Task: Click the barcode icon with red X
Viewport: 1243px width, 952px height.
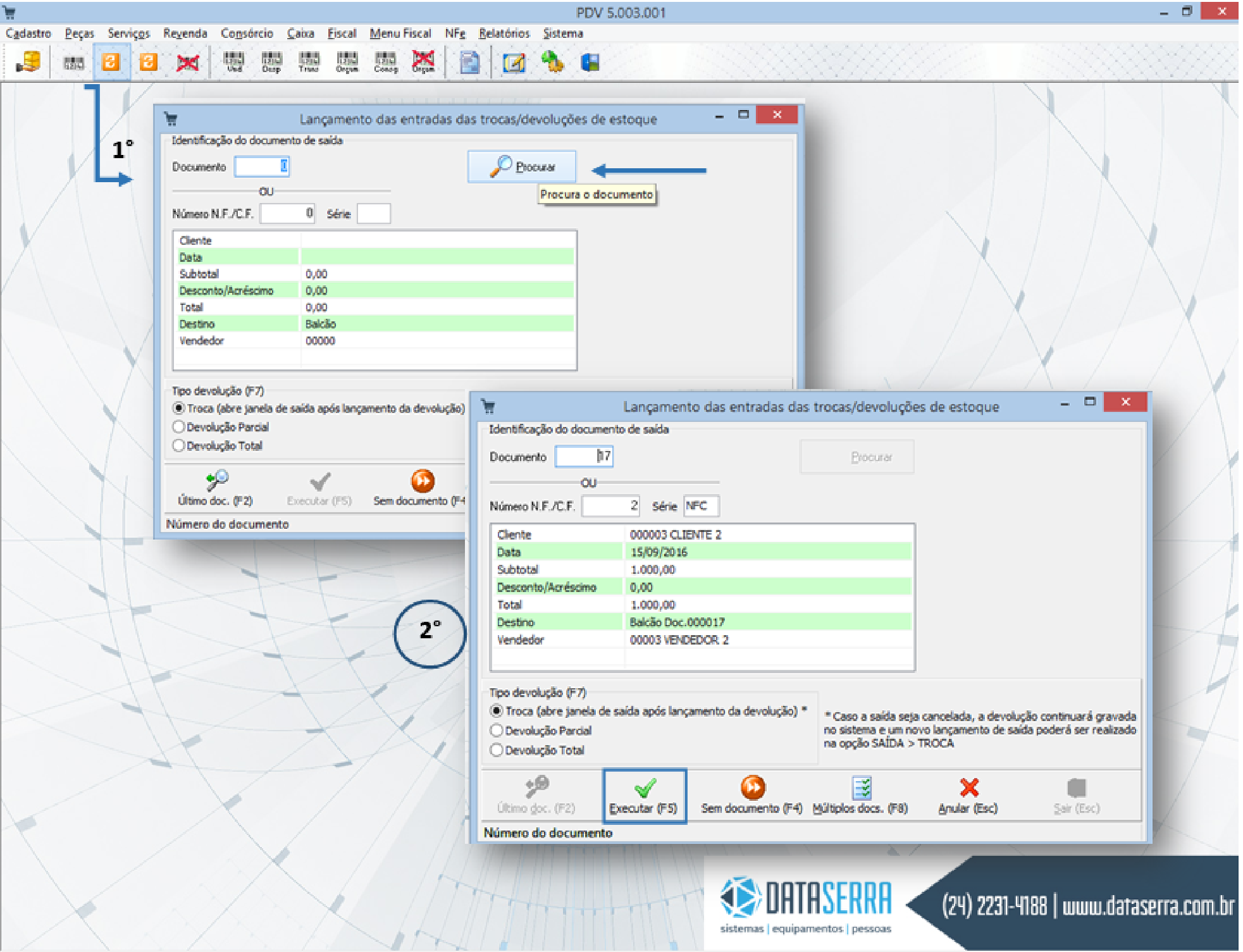Action: (x=187, y=62)
